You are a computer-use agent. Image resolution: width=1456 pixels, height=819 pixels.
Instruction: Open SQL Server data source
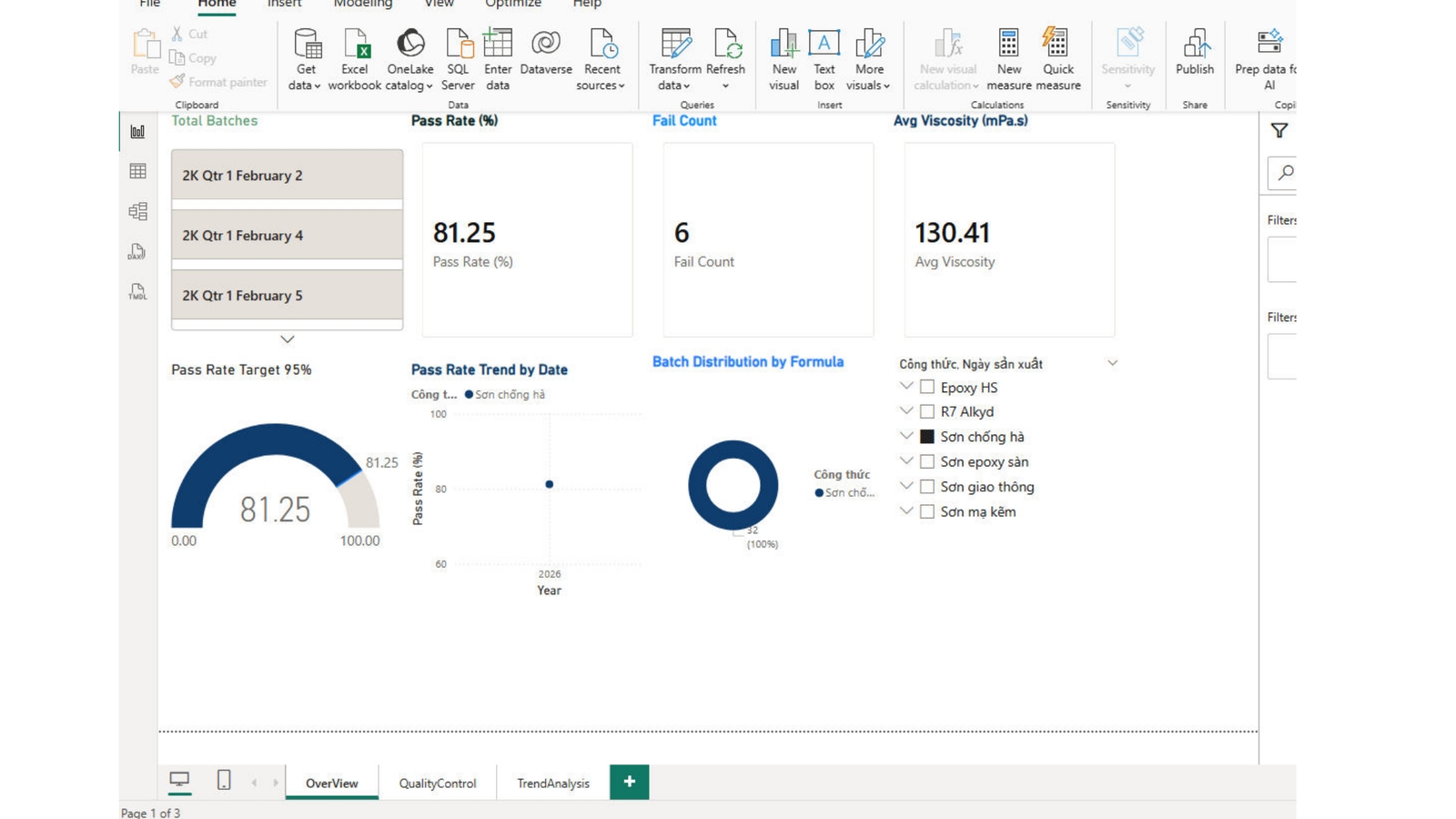(458, 59)
